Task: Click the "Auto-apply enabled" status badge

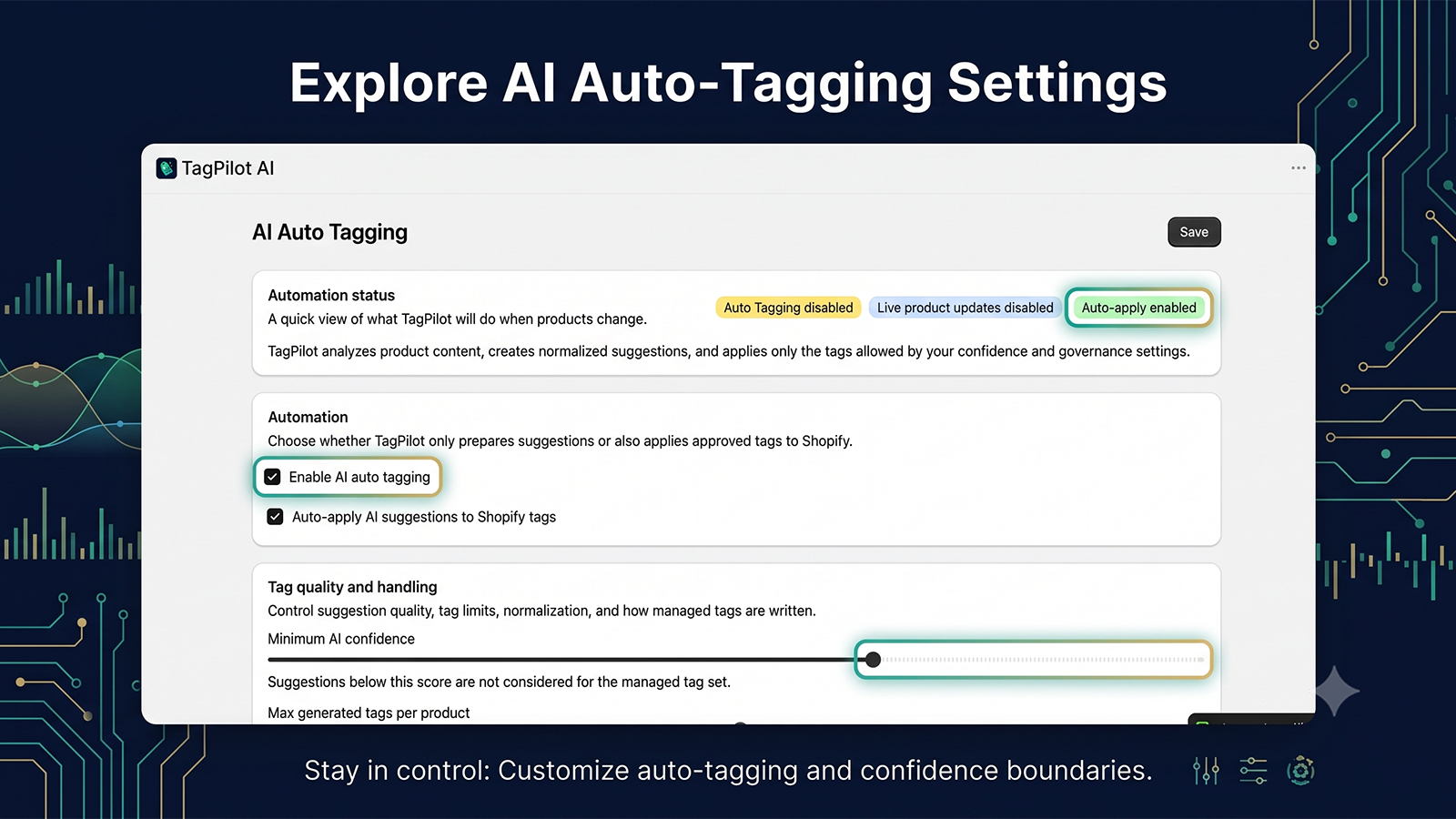Action: (1138, 308)
